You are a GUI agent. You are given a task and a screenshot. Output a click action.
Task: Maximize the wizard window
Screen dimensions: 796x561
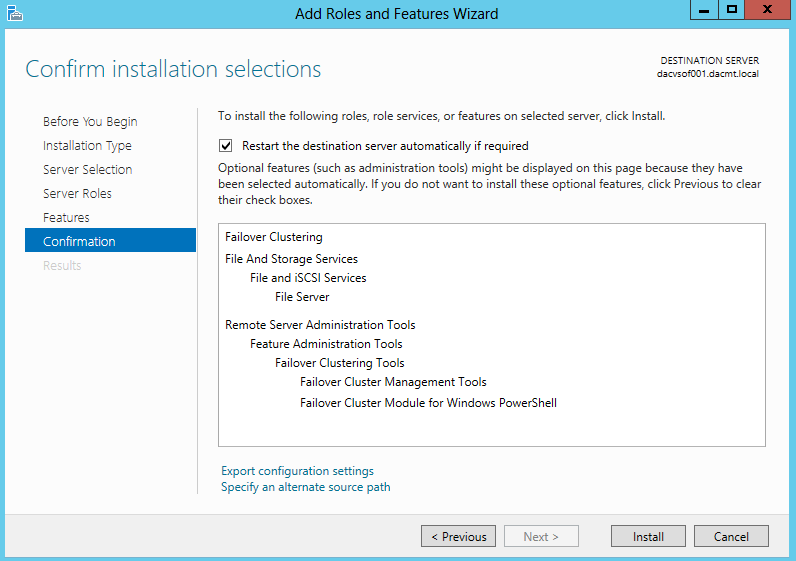click(x=731, y=10)
